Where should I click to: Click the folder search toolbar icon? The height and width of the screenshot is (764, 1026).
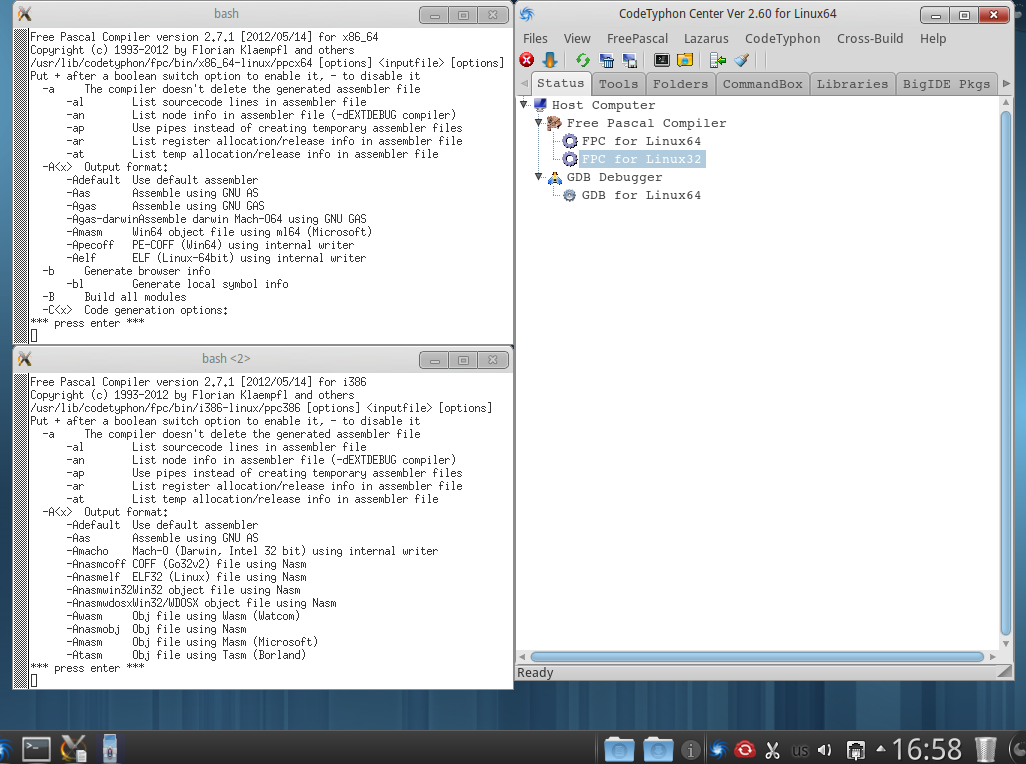[685, 60]
